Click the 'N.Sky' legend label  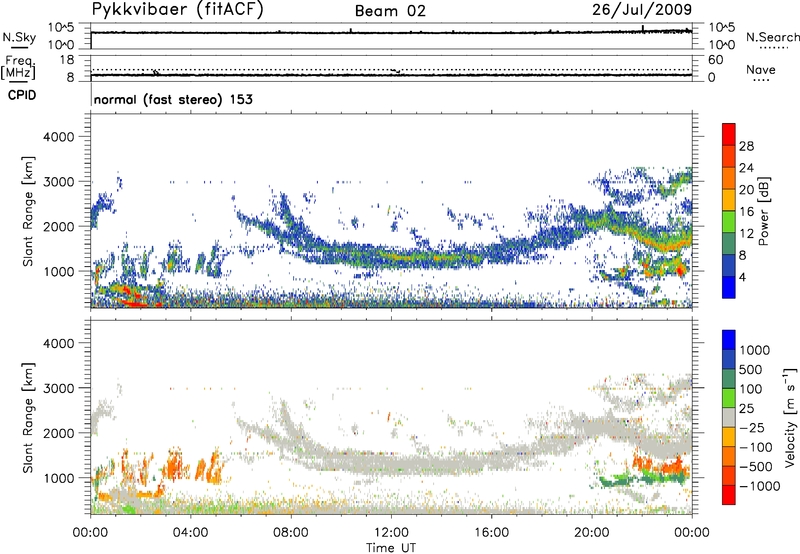click(19, 37)
